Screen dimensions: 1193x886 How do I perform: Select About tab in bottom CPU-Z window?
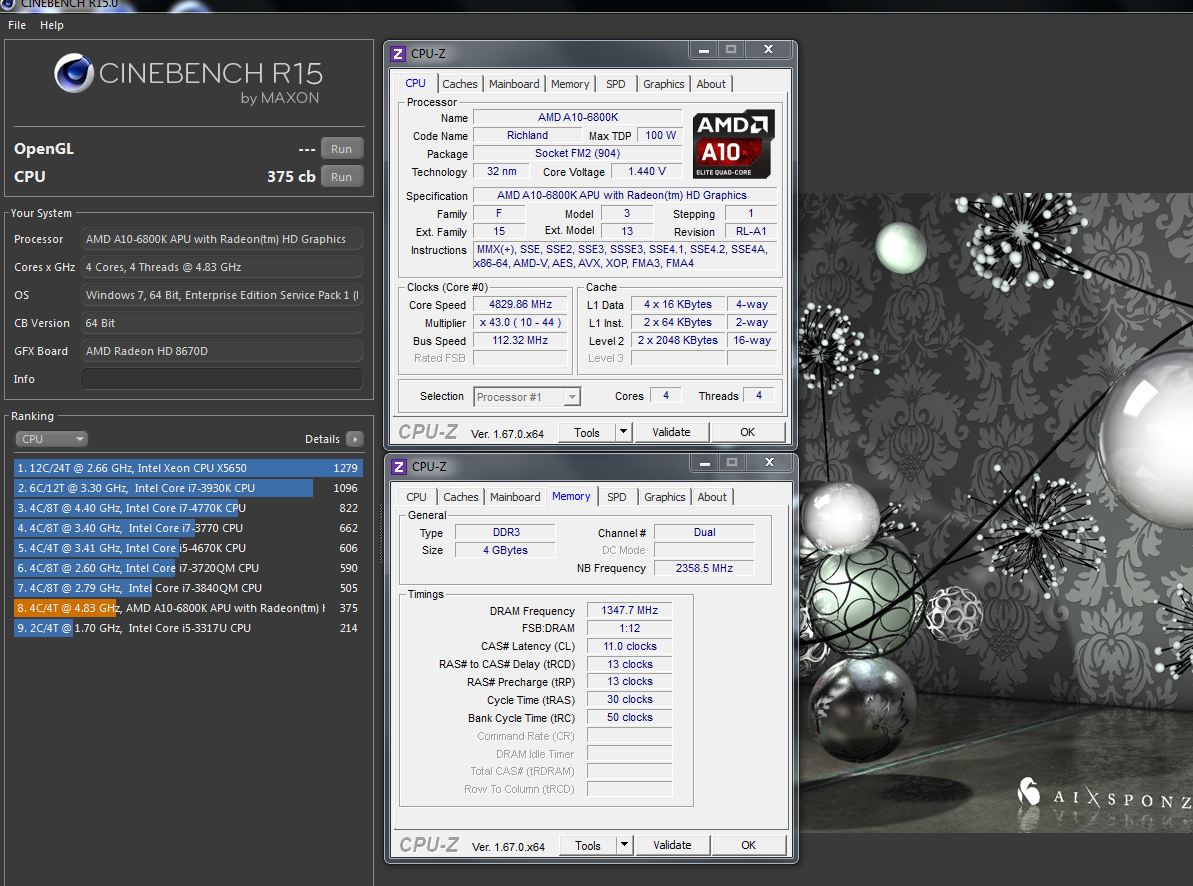tap(712, 497)
